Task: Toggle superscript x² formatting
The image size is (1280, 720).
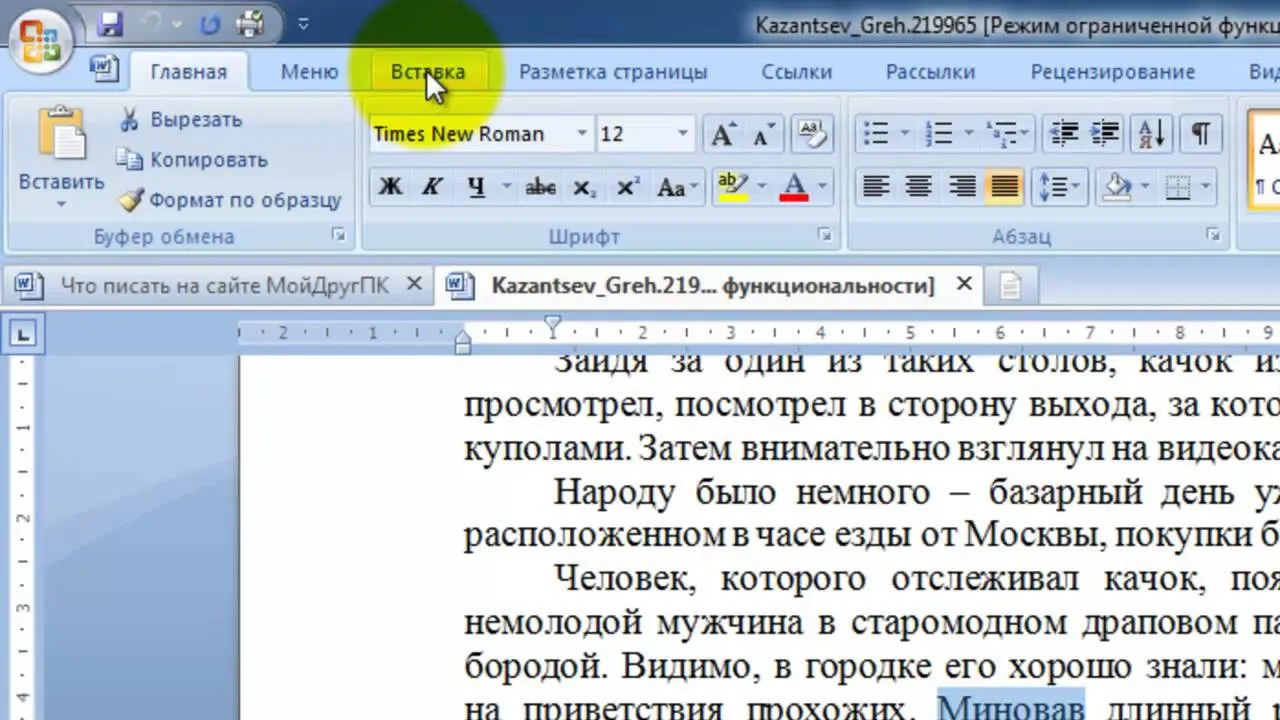Action: [x=628, y=187]
